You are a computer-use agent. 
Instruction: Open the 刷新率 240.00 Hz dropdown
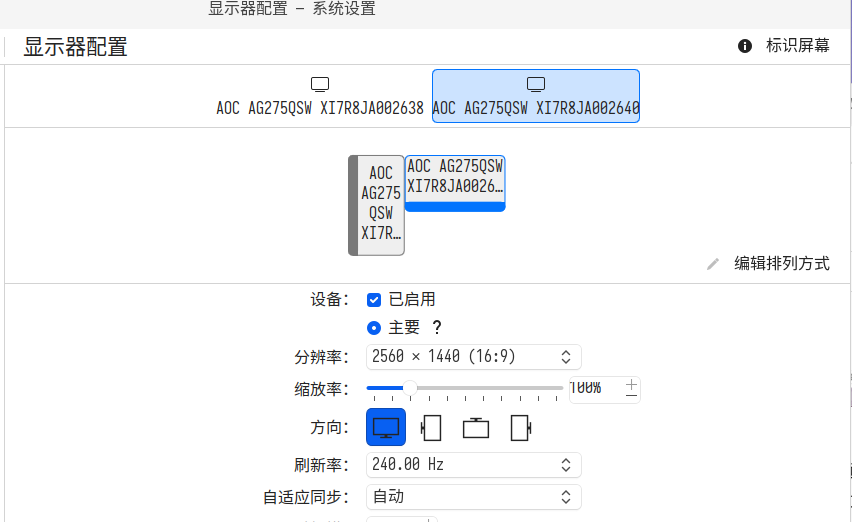pos(474,465)
